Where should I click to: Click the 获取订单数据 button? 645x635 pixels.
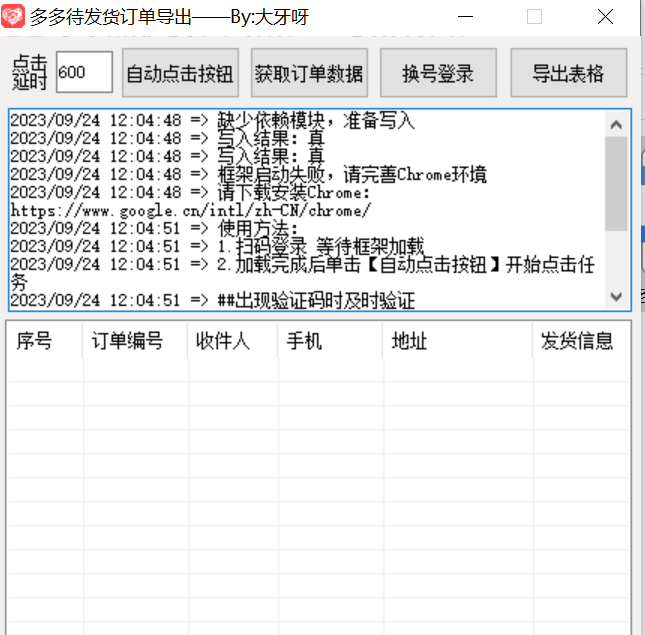(x=310, y=73)
